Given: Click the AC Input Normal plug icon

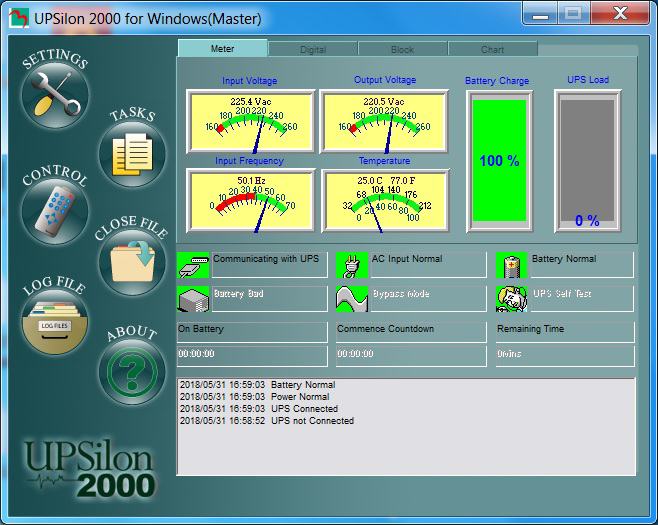Looking at the screenshot, I should click(352, 265).
